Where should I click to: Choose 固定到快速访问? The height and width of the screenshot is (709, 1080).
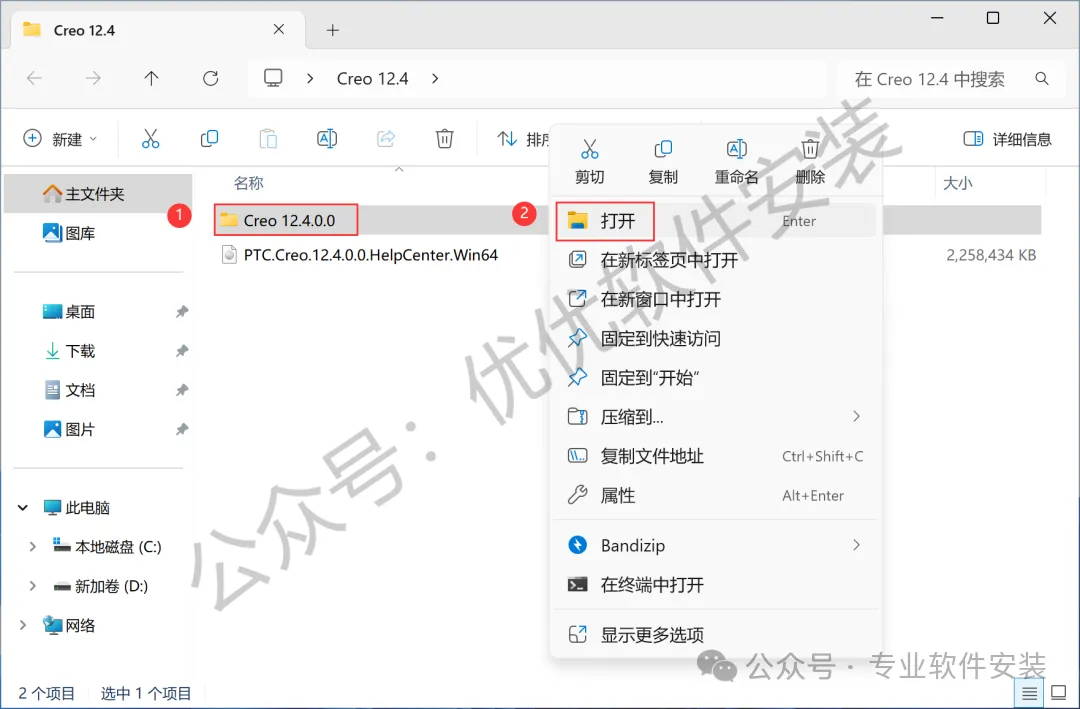(716, 338)
